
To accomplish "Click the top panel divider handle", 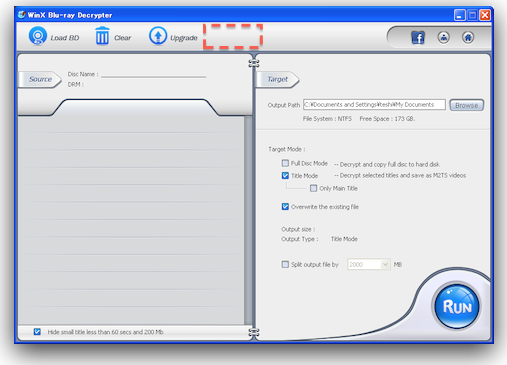I will [254, 63].
